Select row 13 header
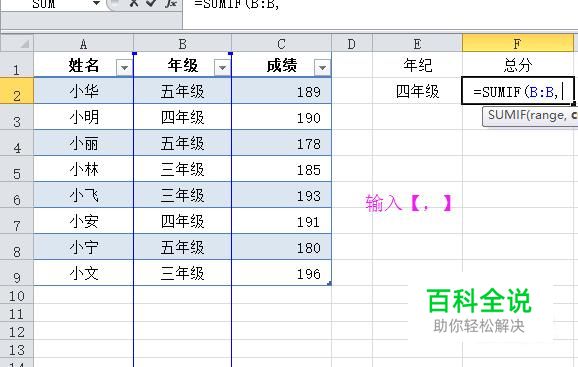This screenshot has width=578, height=367. pyautogui.click(x=17, y=349)
